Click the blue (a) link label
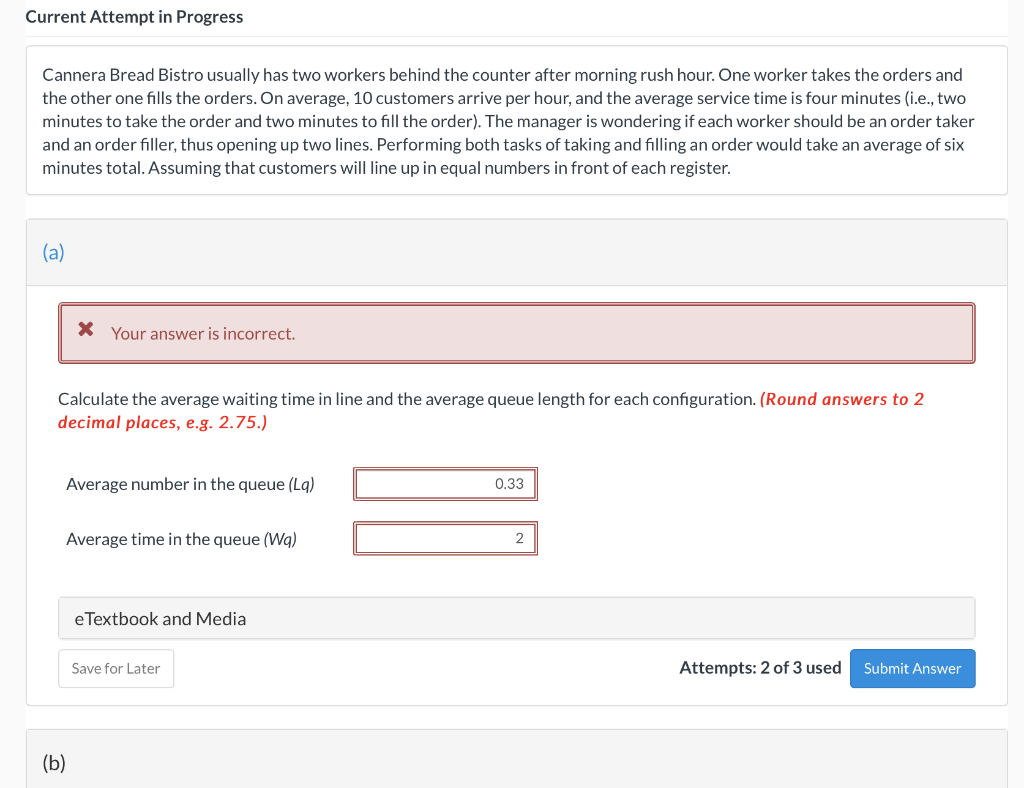 (x=54, y=252)
